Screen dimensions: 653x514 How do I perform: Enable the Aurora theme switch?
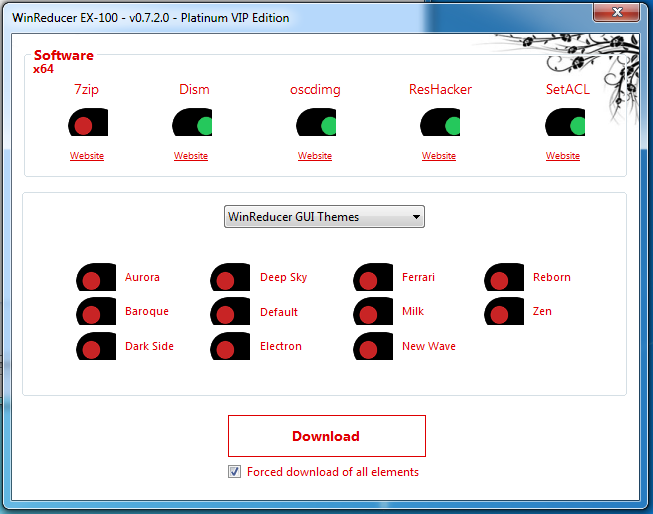pyautogui.click(x=96, y=277)
